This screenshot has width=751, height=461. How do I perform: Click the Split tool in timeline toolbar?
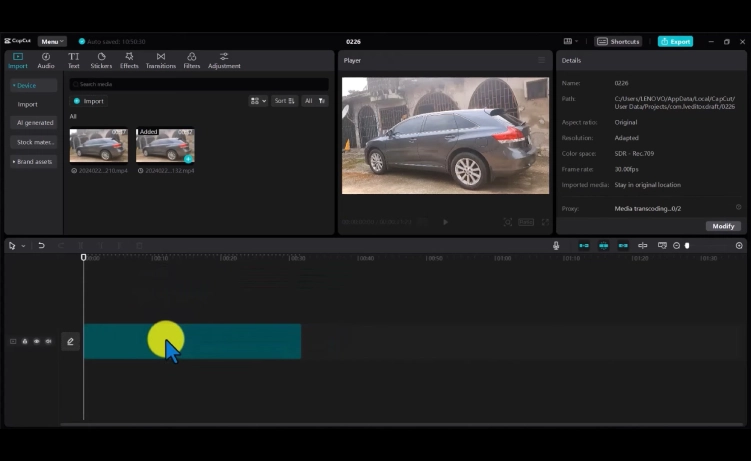pyautogui.click(x=81, y=246)
